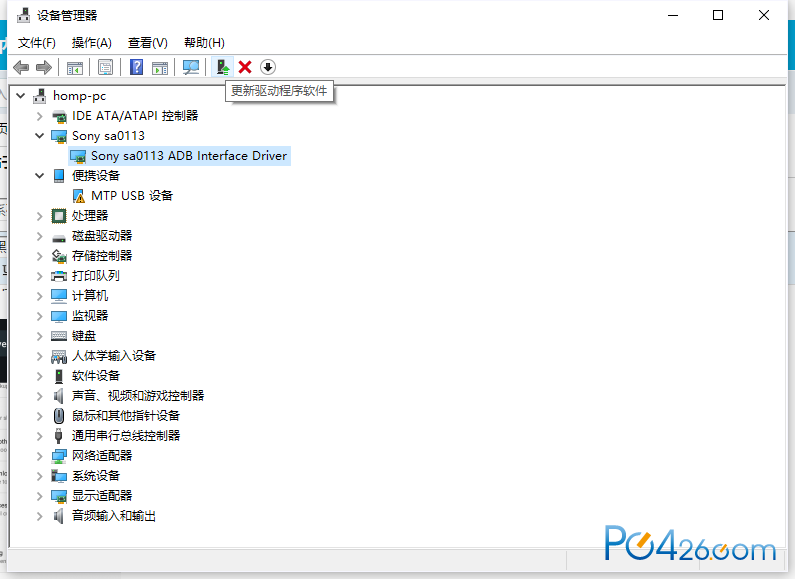This screenshot has width=795, height=579.
Task: Expand the IDE ATA/ATAPI 控制器 node
Action: click(x=40, y=116)
